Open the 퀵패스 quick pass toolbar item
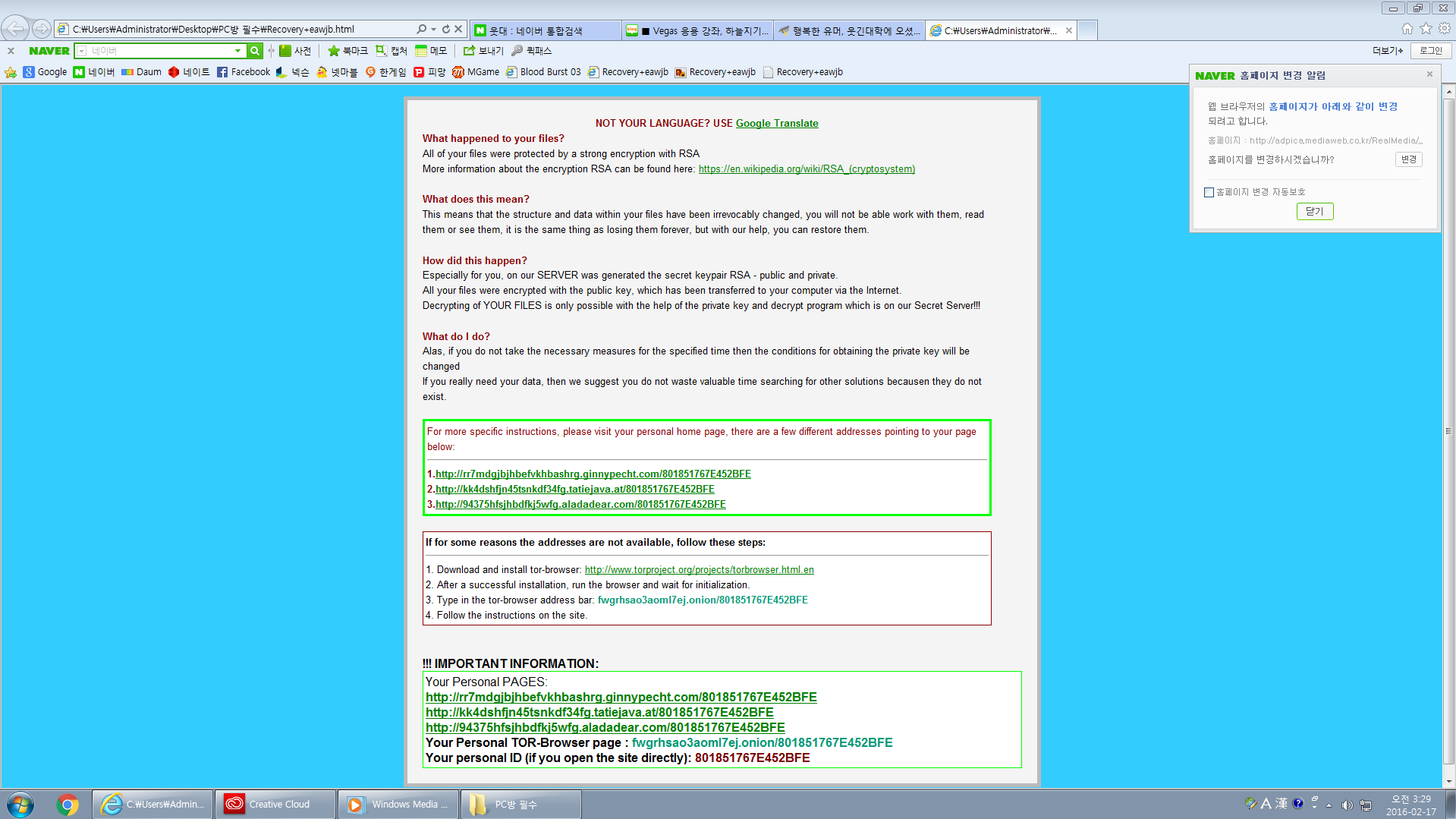Image resolution: width=1456 pixels, height=819 pixels. tap(532, 51)
